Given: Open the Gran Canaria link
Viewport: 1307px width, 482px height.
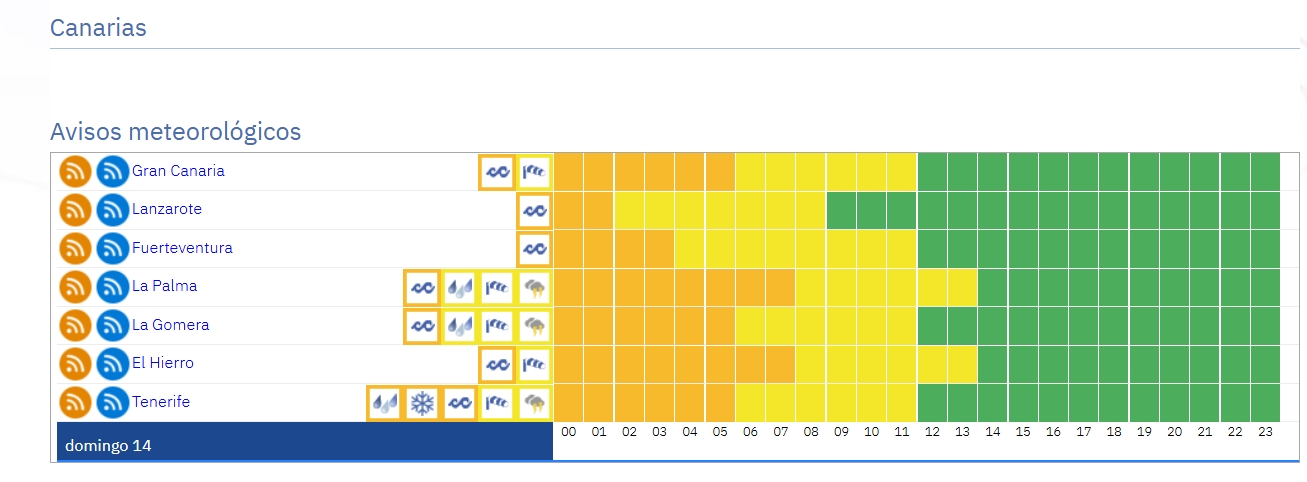Looking at the screenshot, I should pos(178,171).
